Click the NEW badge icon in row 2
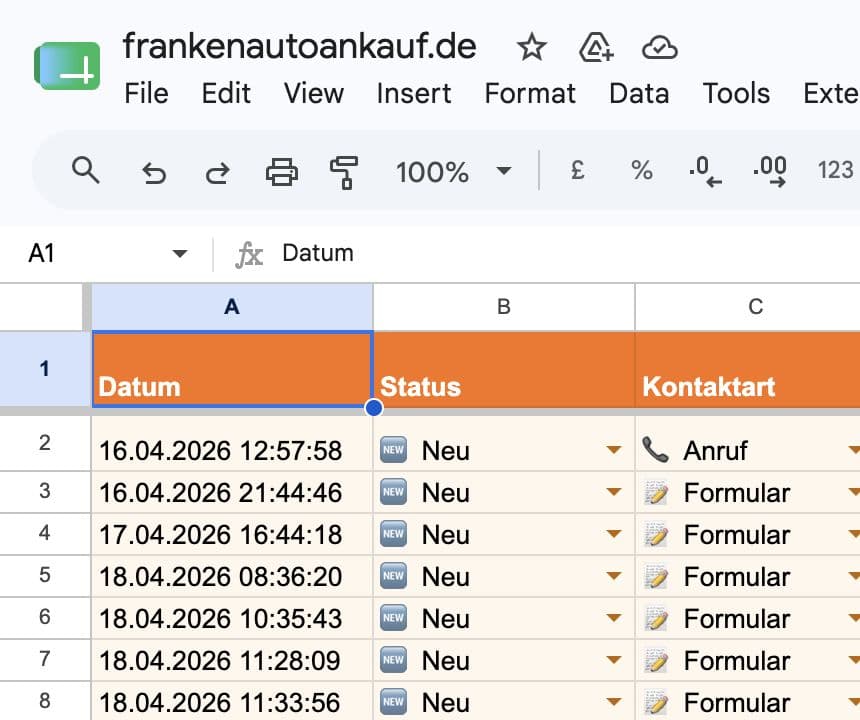860x720 pixels. pyautogui.click(x=393, y=450)
